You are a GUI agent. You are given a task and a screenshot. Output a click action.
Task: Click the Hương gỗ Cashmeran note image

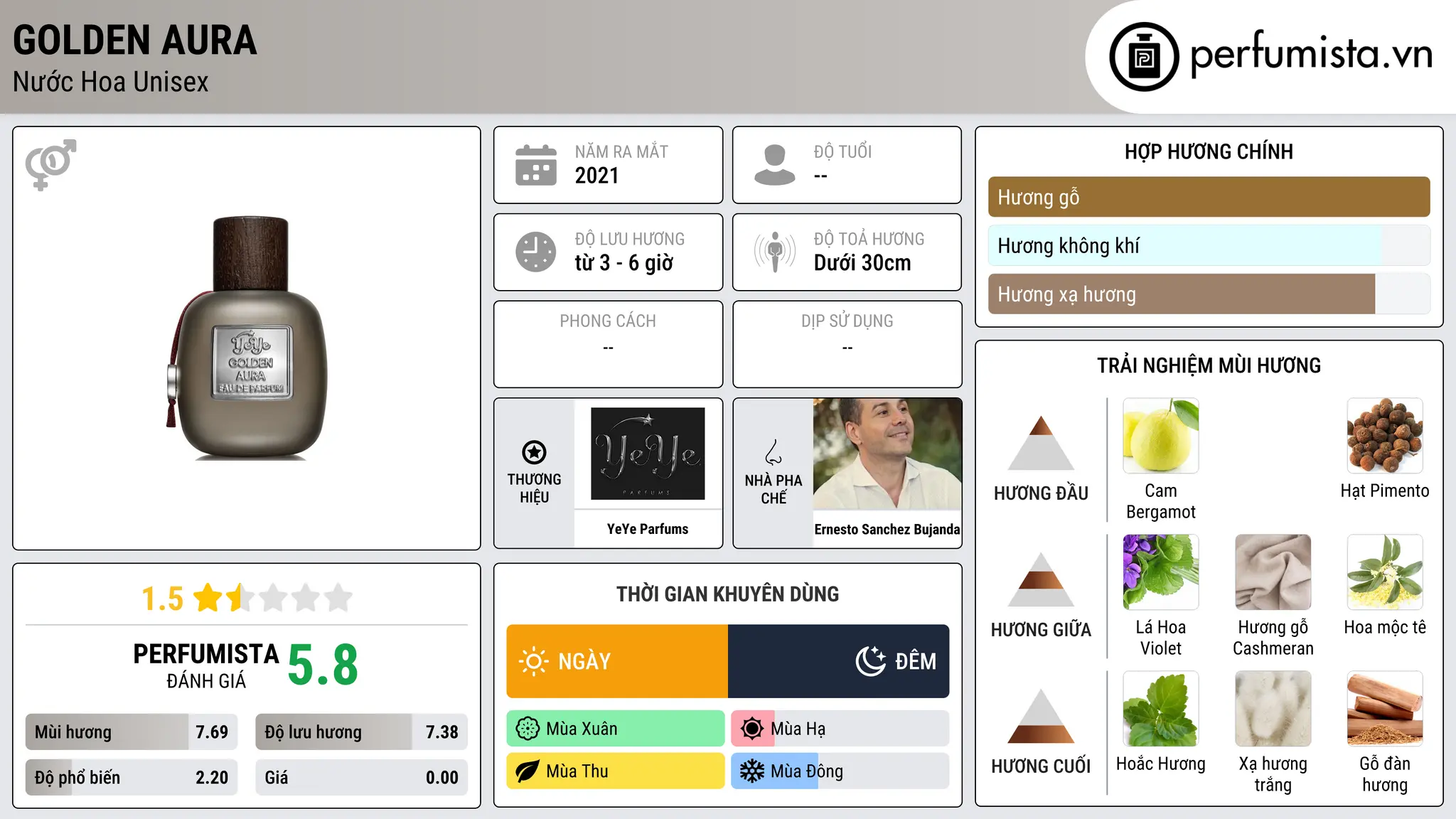pyautogui.click(x=1273, y=572)
